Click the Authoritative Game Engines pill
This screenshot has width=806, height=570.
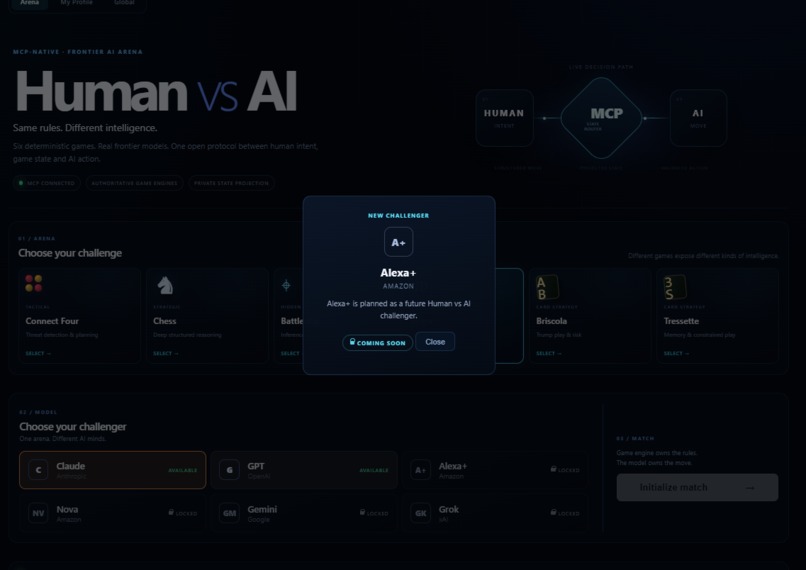coord(135,183)
